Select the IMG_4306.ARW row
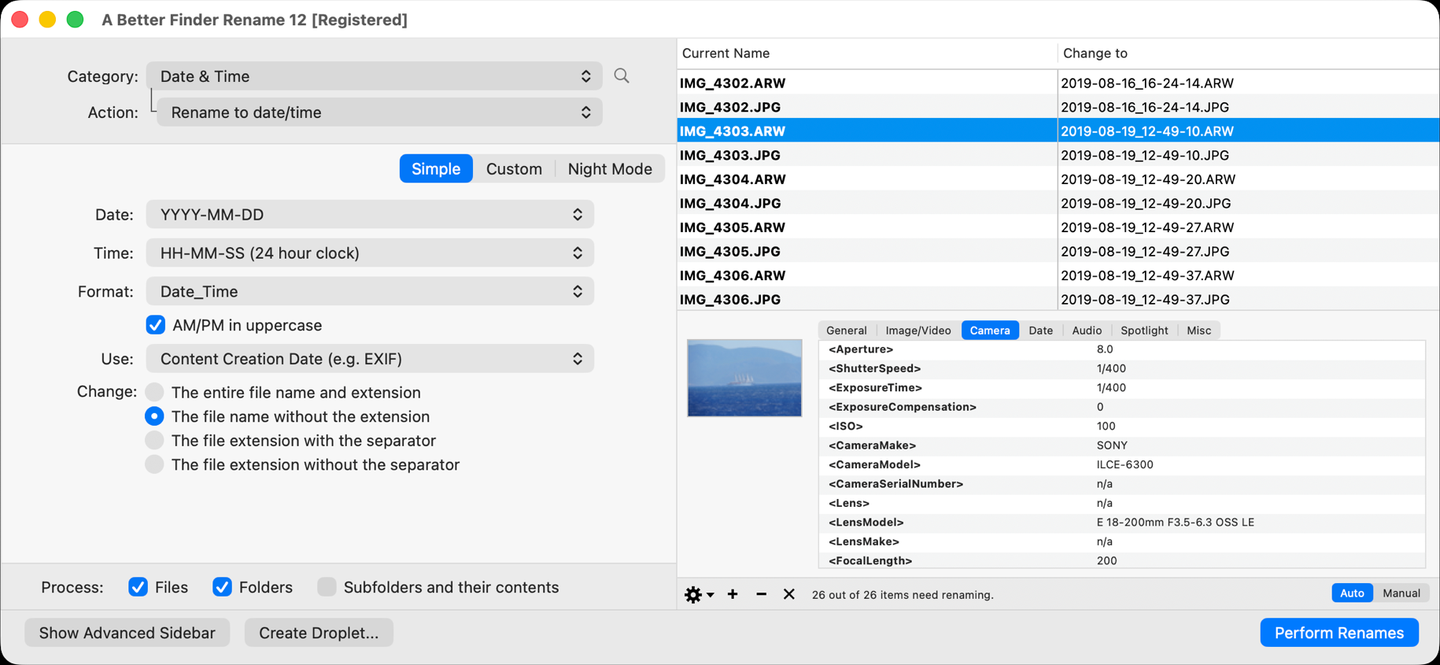 [x=1058, y=275]
